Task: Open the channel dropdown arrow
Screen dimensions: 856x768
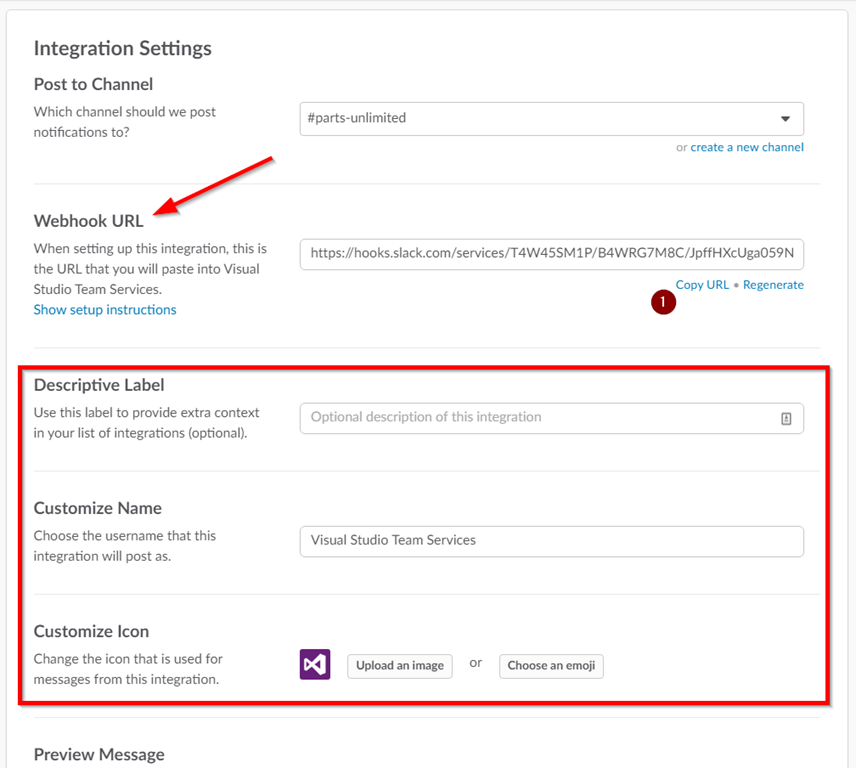Action: coord(785,118)
